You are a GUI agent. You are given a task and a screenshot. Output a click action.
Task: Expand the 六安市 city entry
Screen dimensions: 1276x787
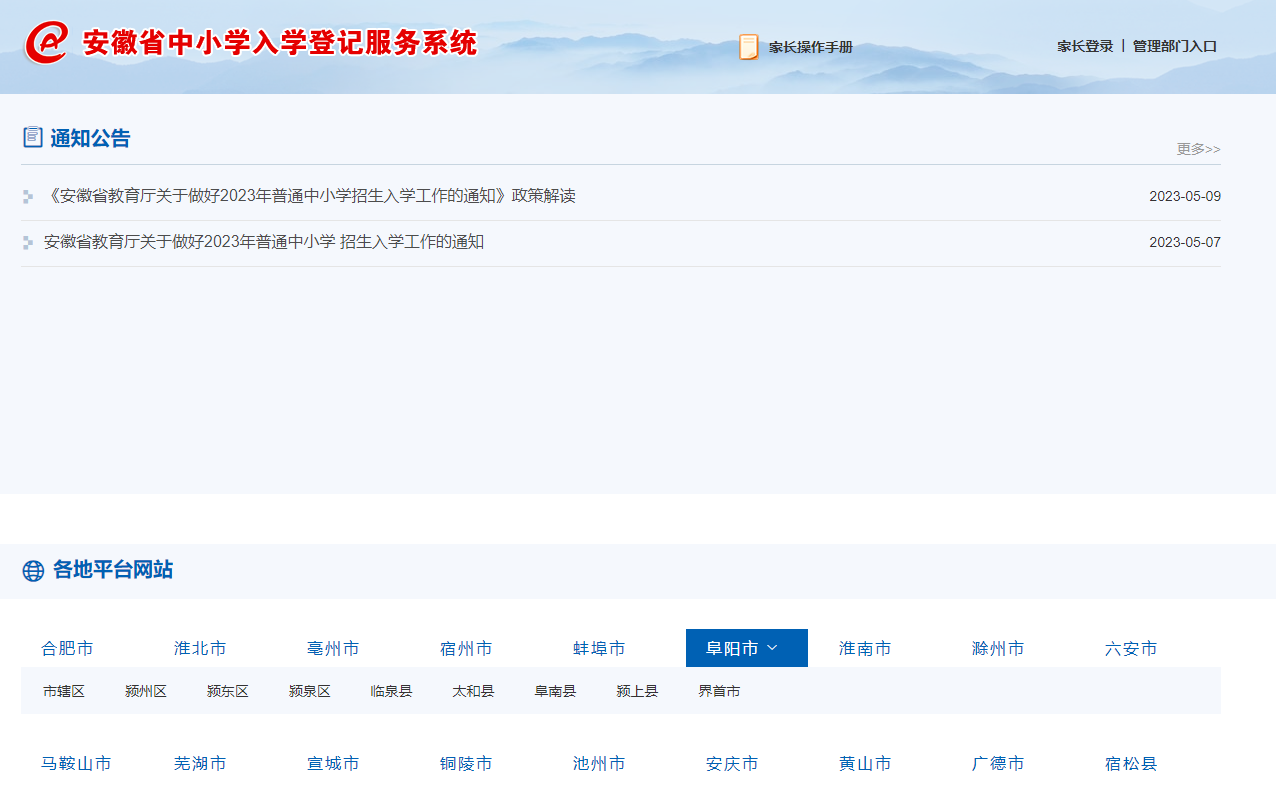(1131, 649)
